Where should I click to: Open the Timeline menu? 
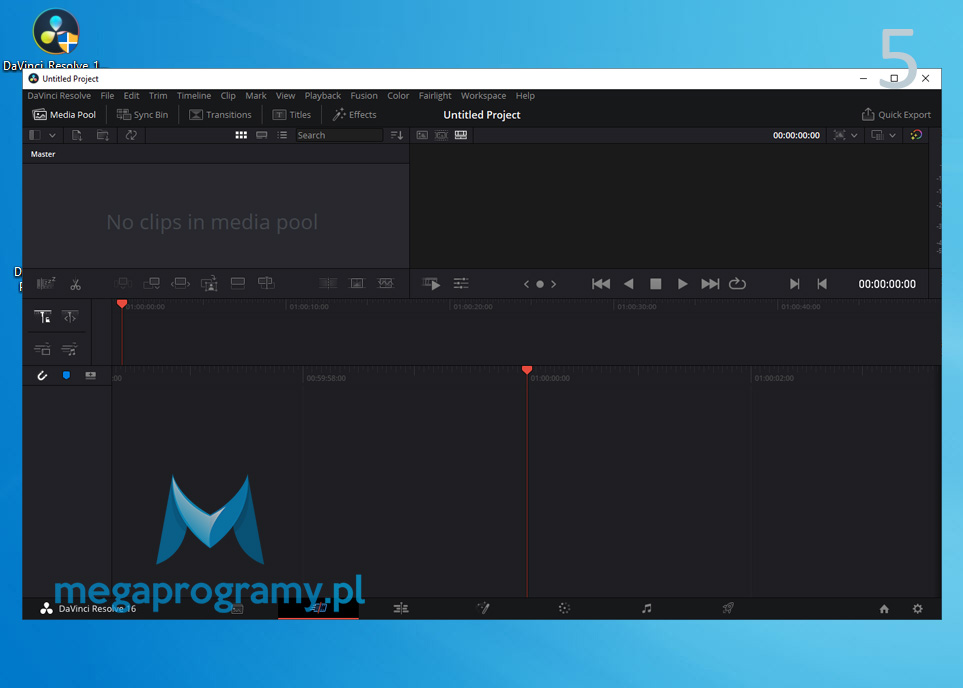[x=194, y=96]
